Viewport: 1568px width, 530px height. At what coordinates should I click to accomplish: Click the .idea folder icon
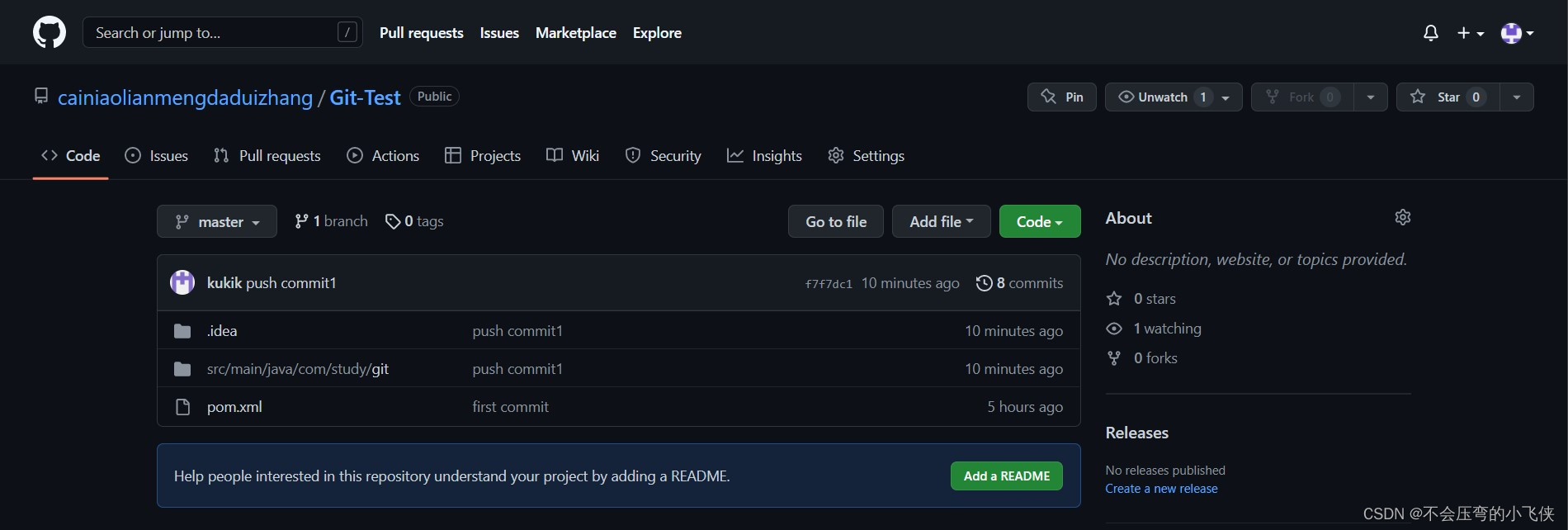point(182,331)
